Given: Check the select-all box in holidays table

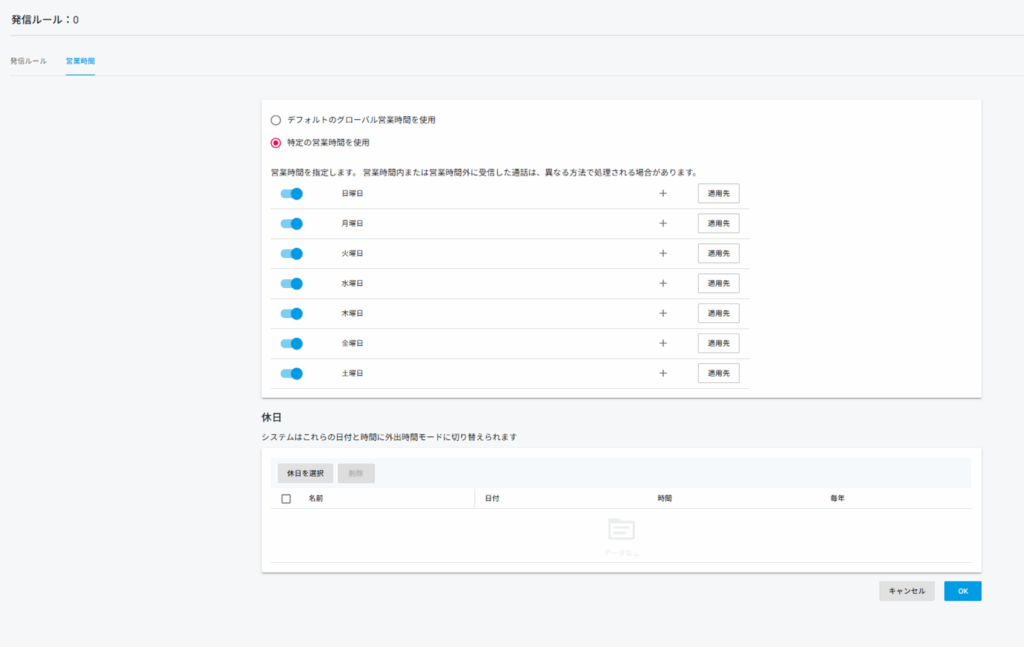Looking at the screenshot, I should (x=286, y=498).
